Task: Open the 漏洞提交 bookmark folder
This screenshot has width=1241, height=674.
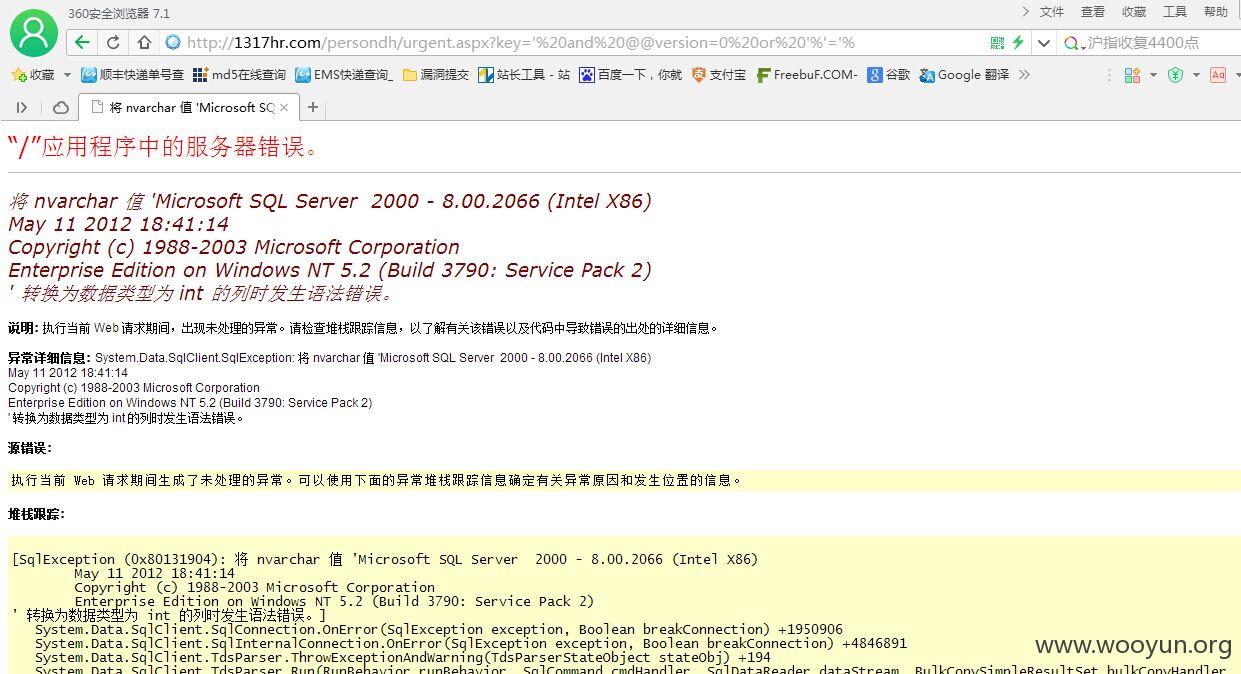Action: tap(436, 75)
